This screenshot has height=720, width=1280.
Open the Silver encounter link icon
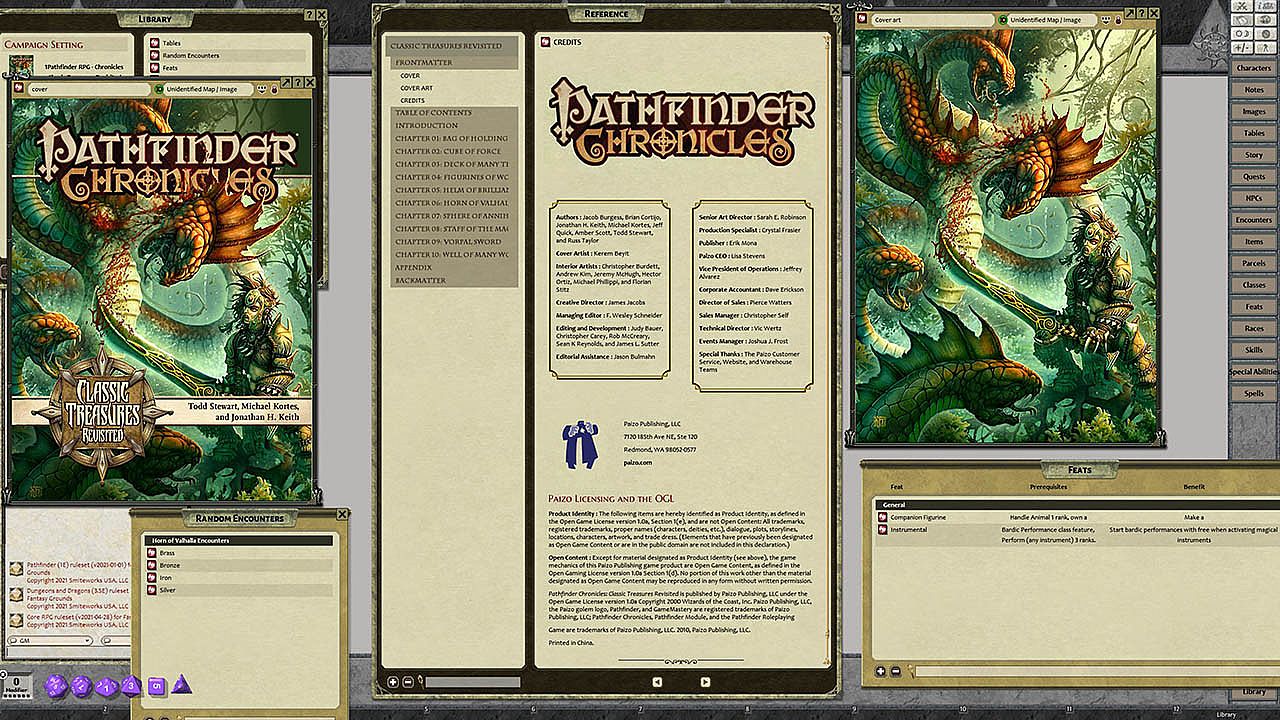tap(151, 590)
